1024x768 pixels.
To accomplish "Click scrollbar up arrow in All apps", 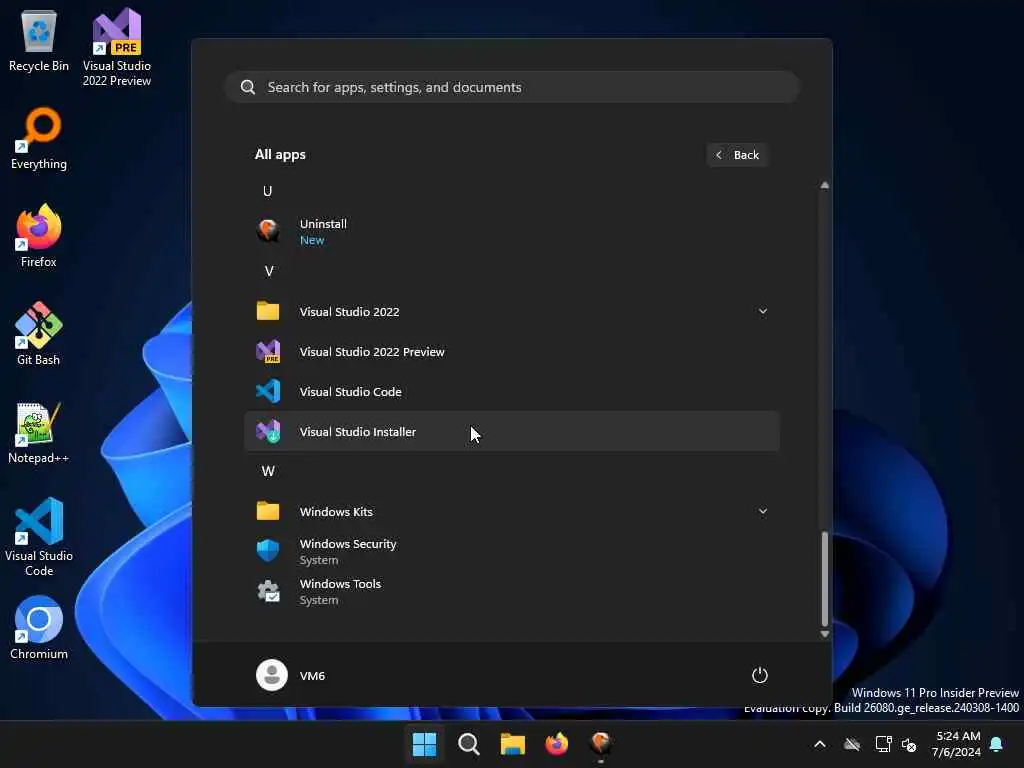I will [x=825, y=185].
